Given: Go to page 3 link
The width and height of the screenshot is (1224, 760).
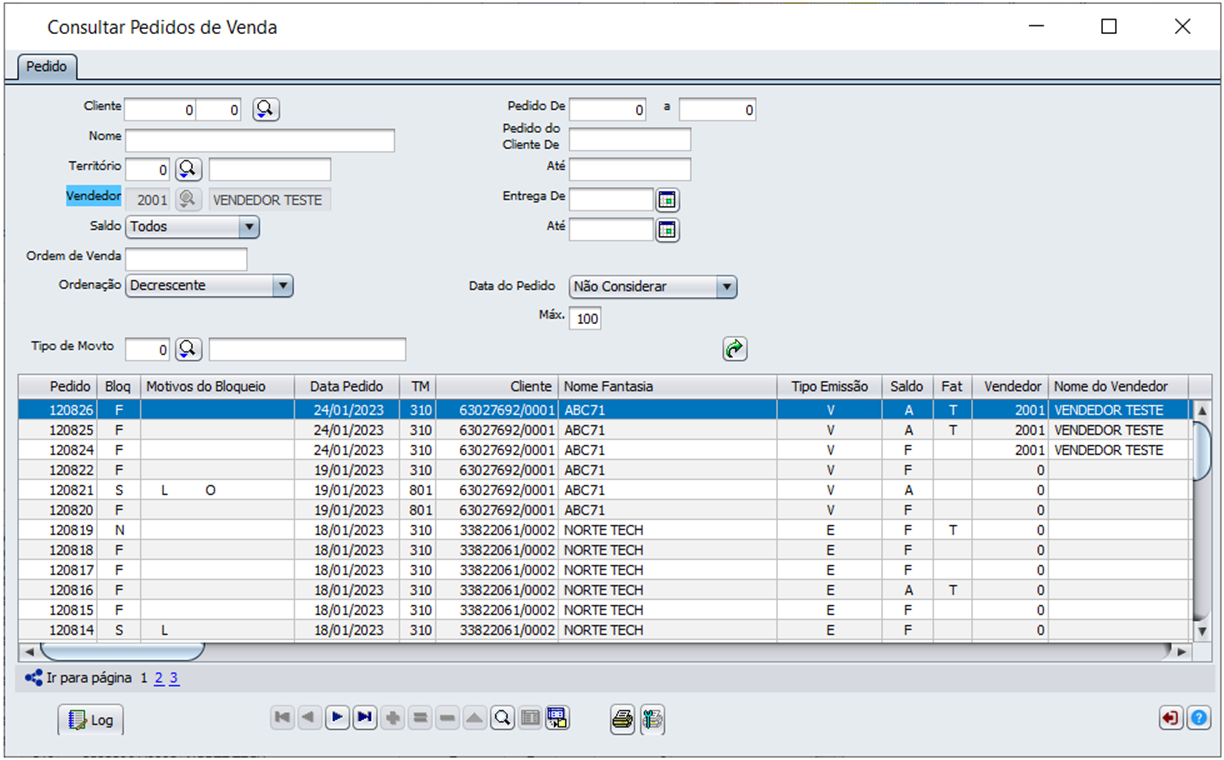Looking at the screenshot, I should (x=173, y=678).
